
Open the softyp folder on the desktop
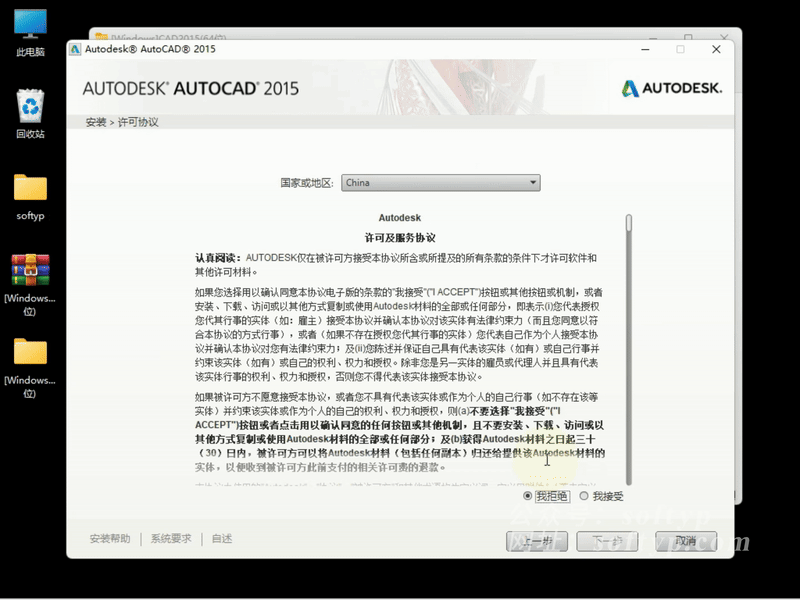(30, 197)
